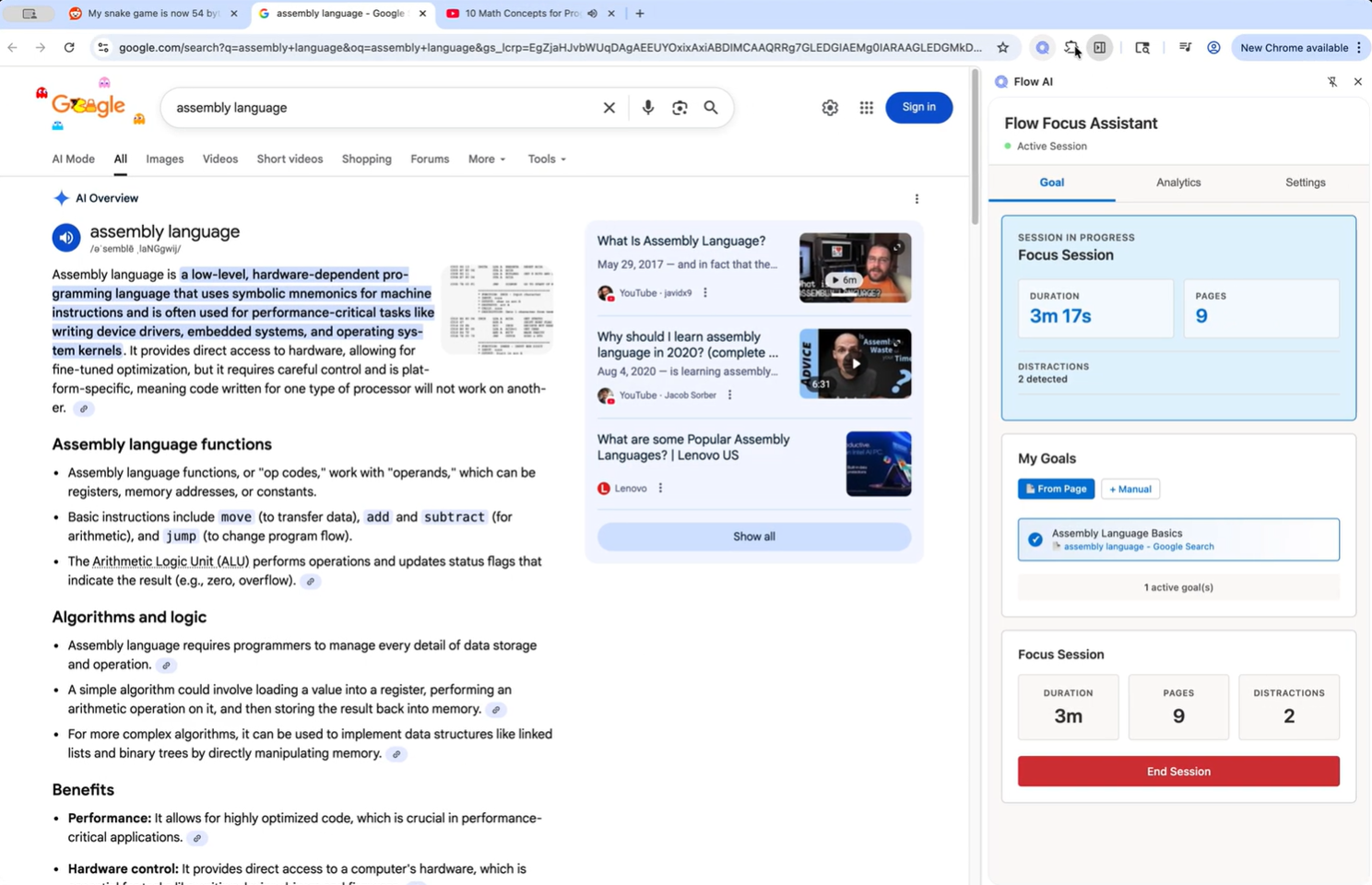Click the Google doodle logo
The image size is (1372, 885).
tap(89, 106)
